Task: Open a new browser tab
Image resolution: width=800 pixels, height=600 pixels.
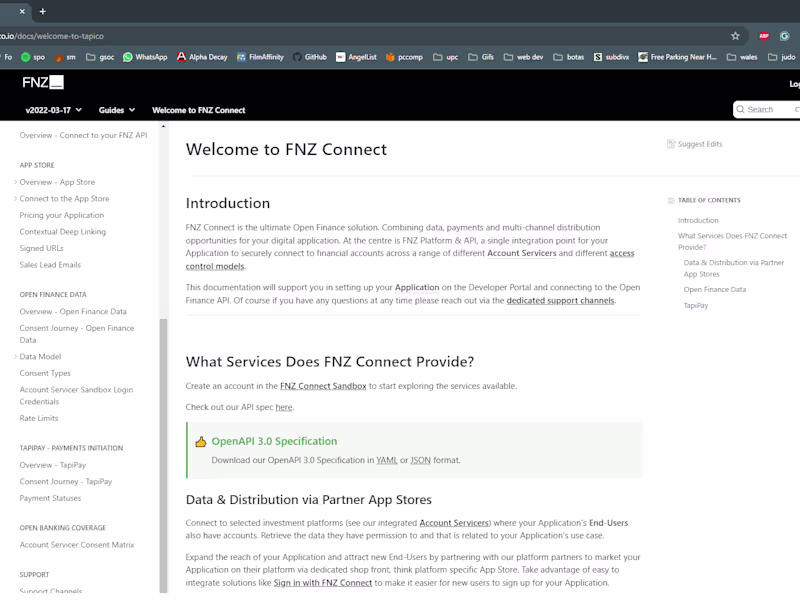Action: [42, 11]
